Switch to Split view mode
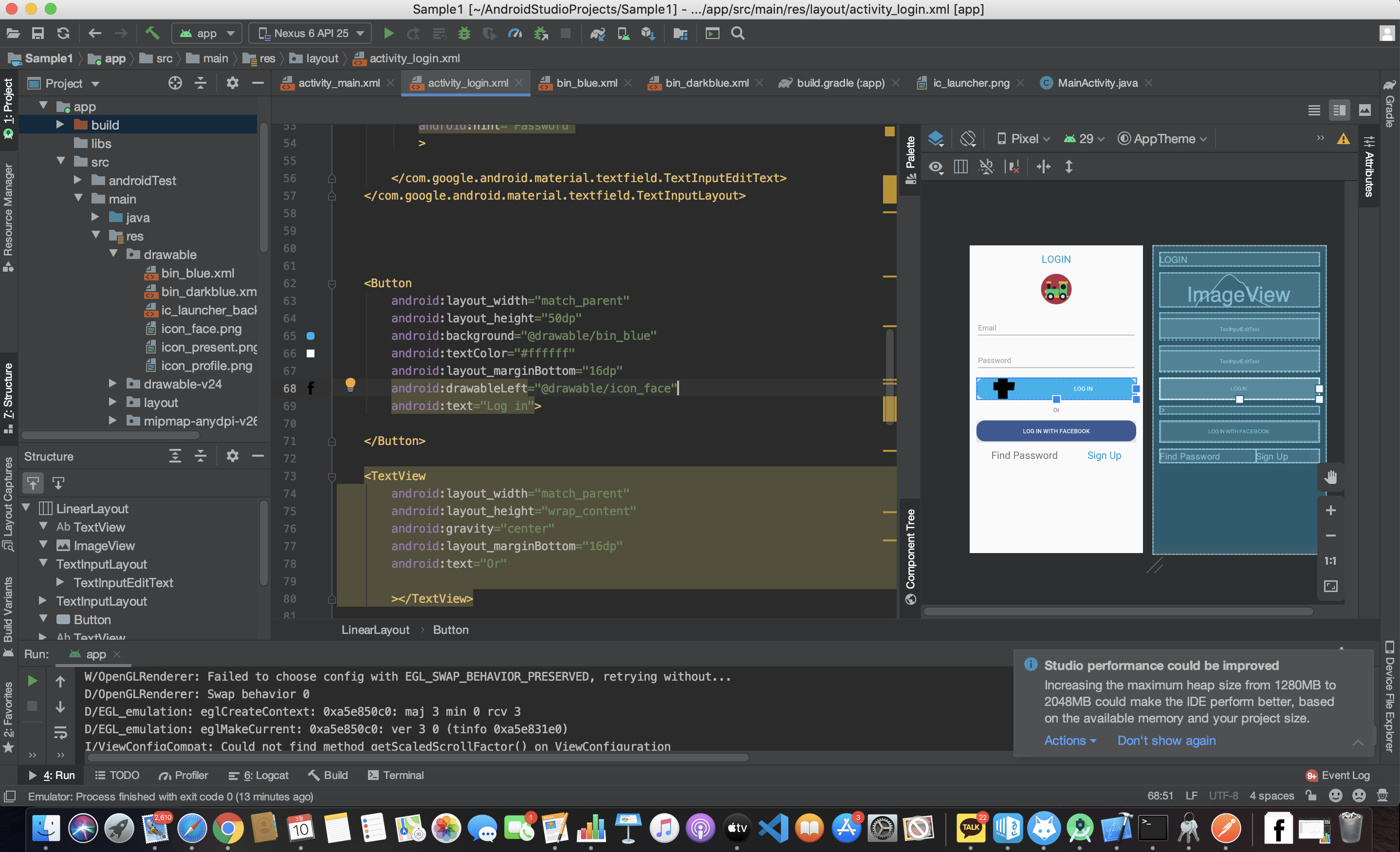This screenshot has height=852, width=1400. (1339, 110)
